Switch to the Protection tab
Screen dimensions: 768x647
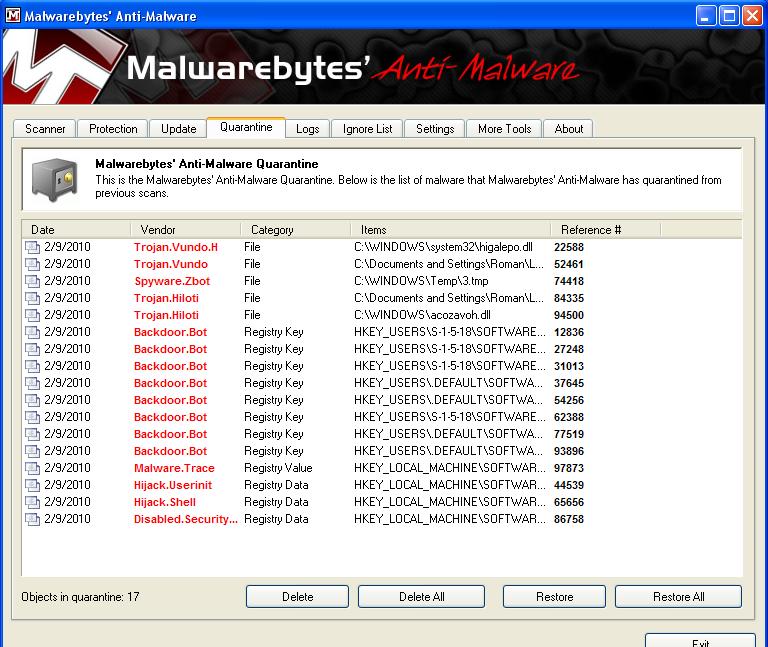[113, 129]
